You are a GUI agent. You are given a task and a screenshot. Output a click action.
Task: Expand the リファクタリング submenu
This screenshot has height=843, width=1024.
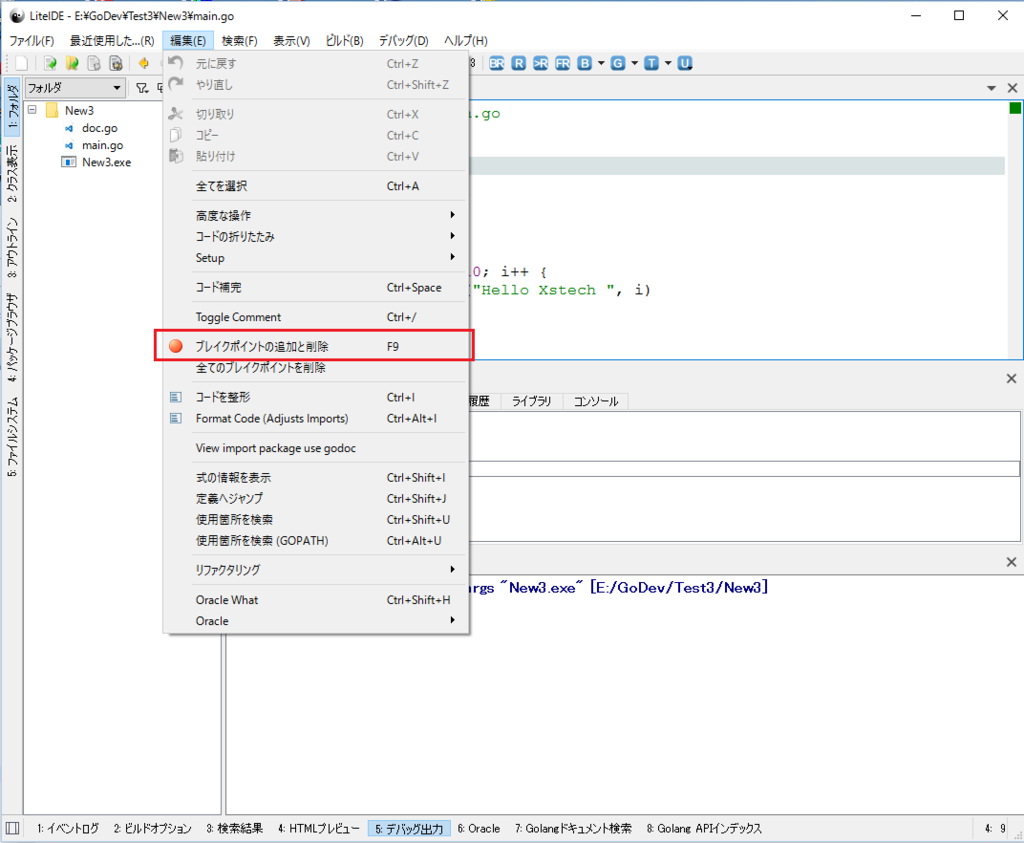(x=316, y=570)
